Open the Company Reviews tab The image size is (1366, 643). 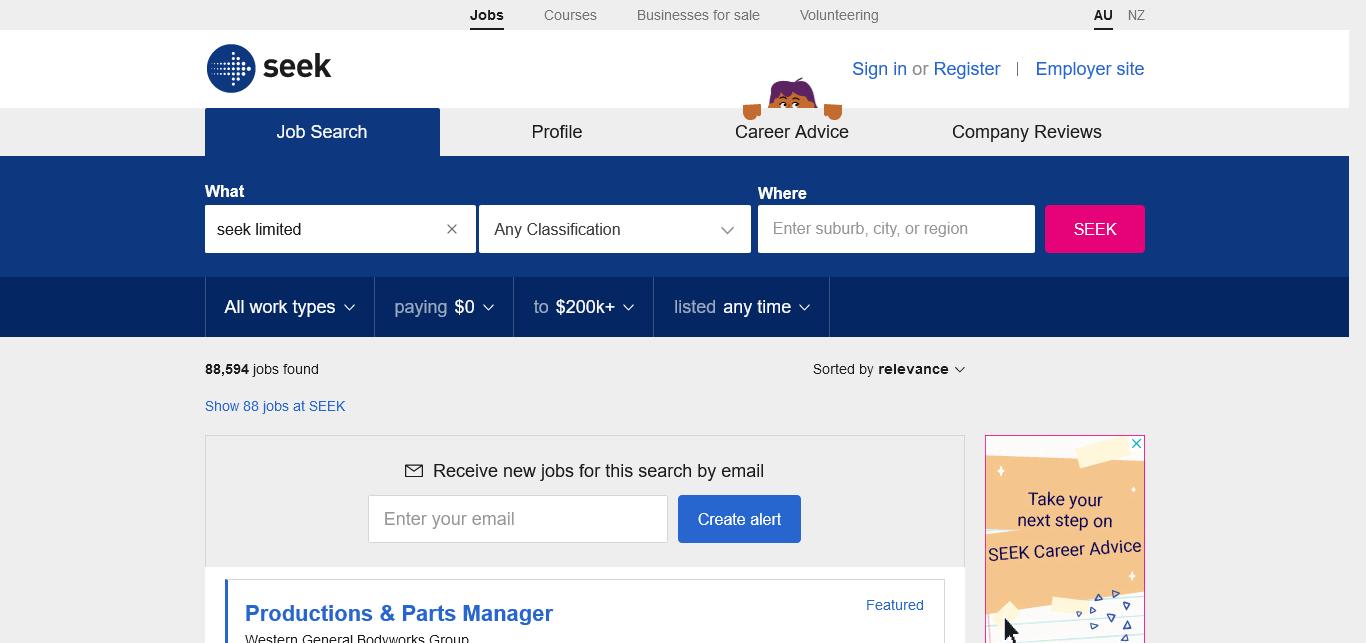[1026, 132]
